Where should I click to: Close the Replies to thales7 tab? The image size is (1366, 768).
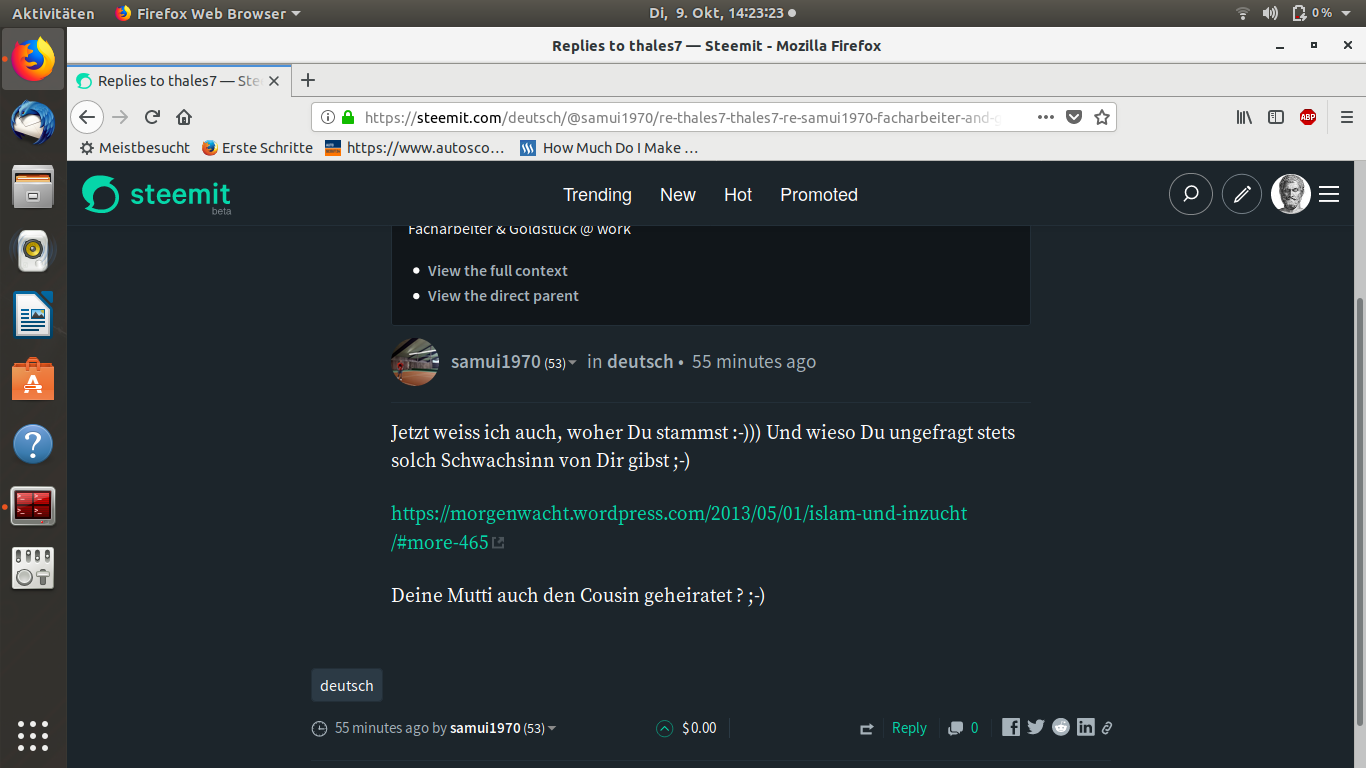coord(275,81)
